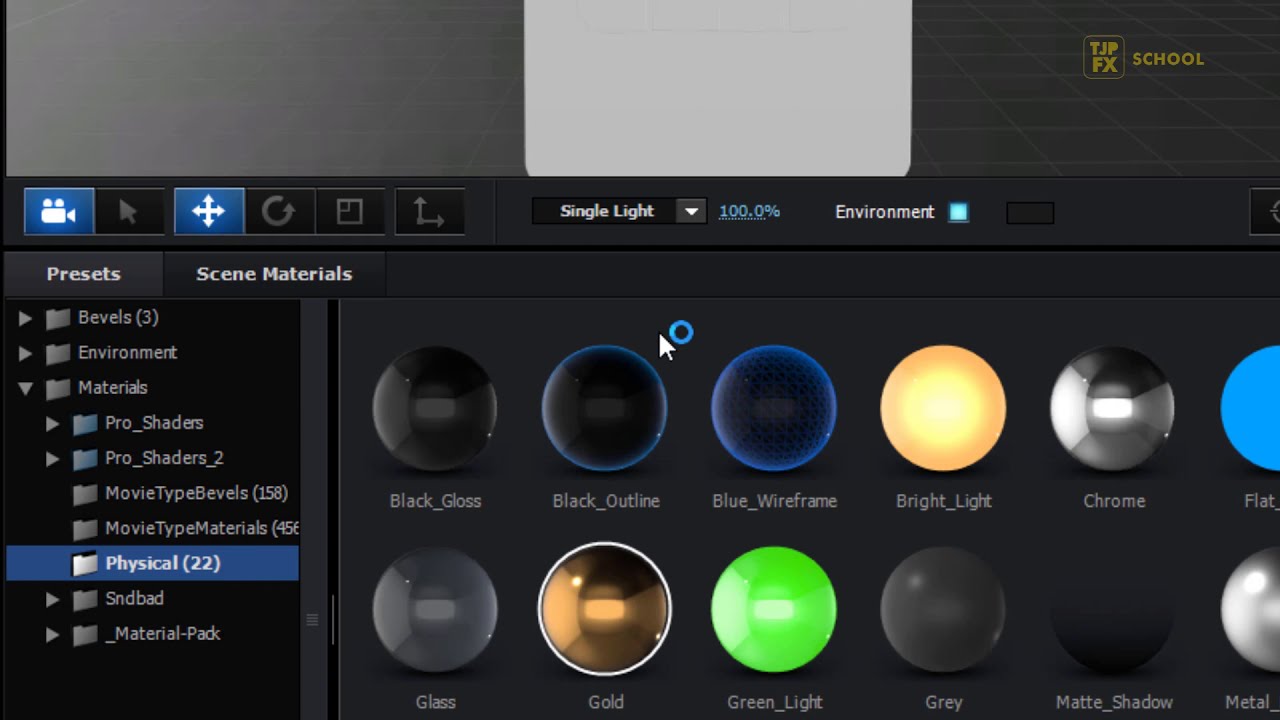The width and height of the screenshot is (1280, 720).
Task: Select the Environment tree item
Action: pyautogui.click(x=127, y=352)
